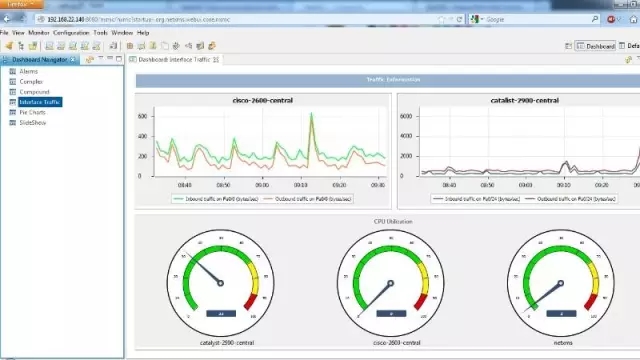Viewport: 640px width, 360px height.
Task: Switch to the Dashboard perspective button
Action: pyautogui.click(x=596, y=46)
